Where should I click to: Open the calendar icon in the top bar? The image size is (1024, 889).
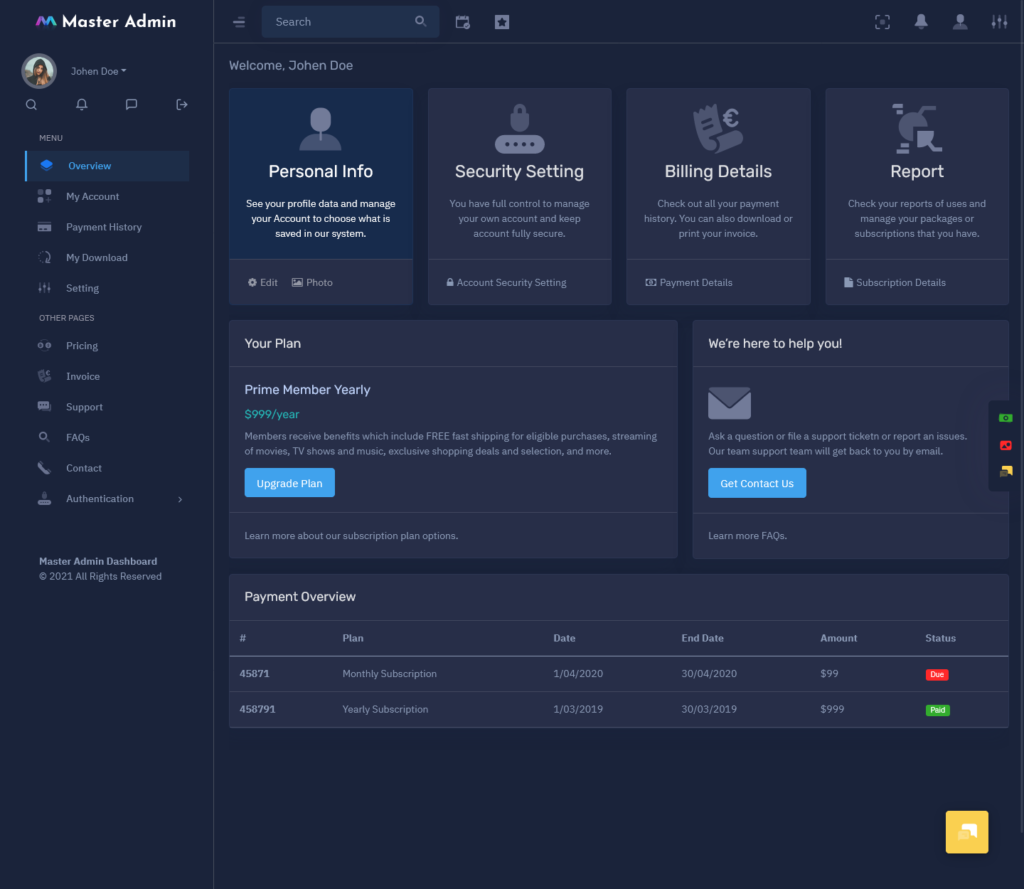[462, 22]
